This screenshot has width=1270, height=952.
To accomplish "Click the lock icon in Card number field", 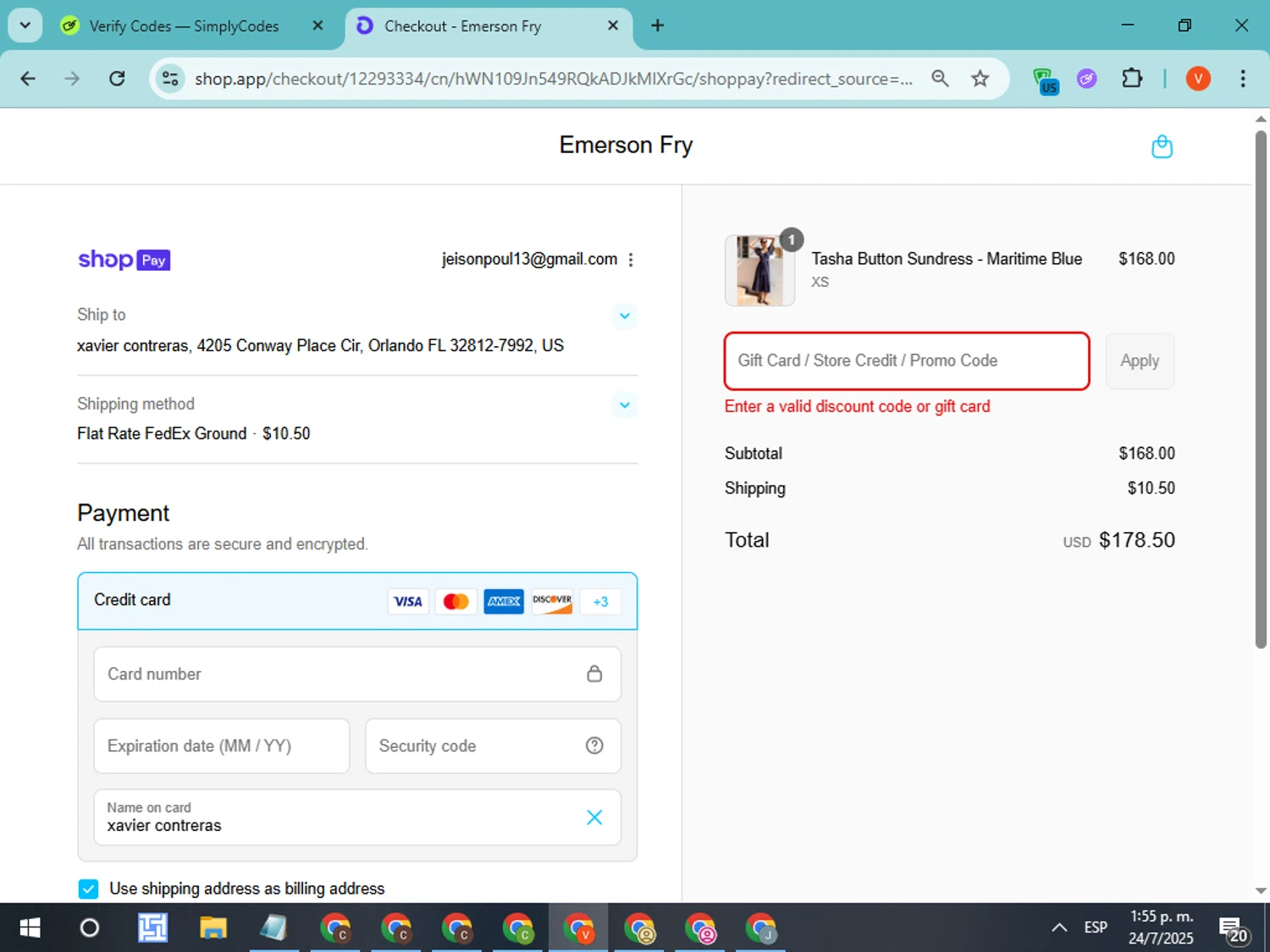I will (x=594, y=674).
